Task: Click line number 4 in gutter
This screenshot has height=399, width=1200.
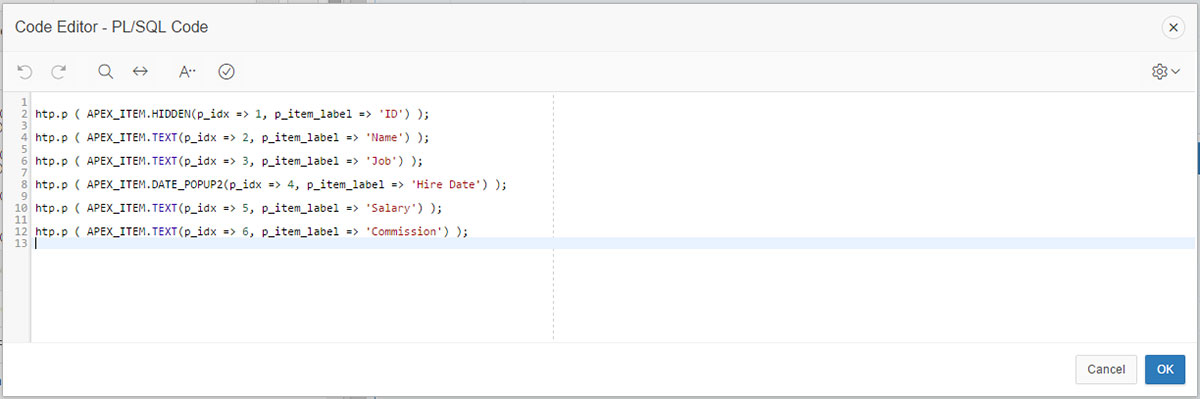Action: [x=22, y=137]
